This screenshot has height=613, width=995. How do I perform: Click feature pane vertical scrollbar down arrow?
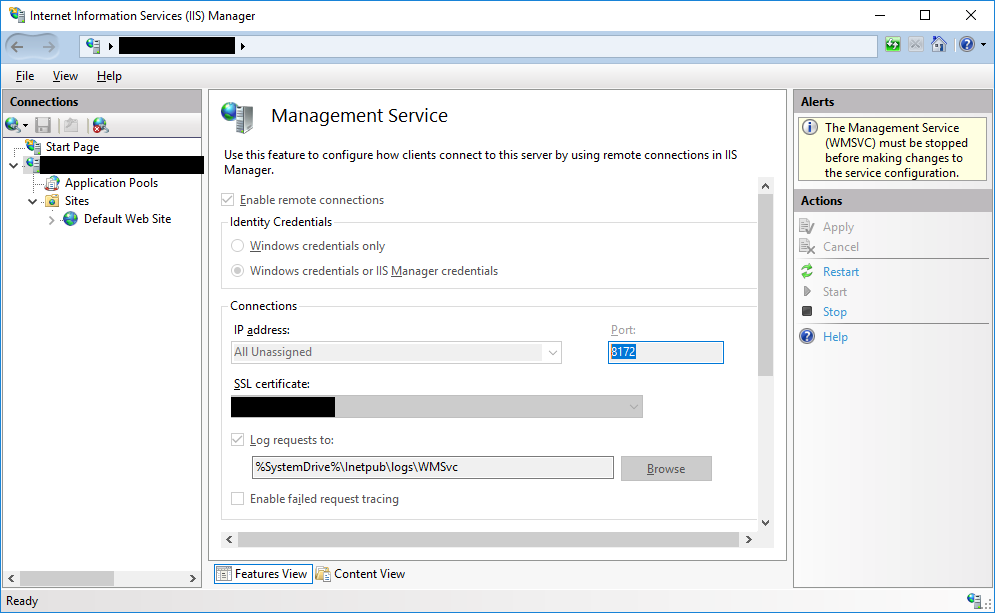point(765,523)
